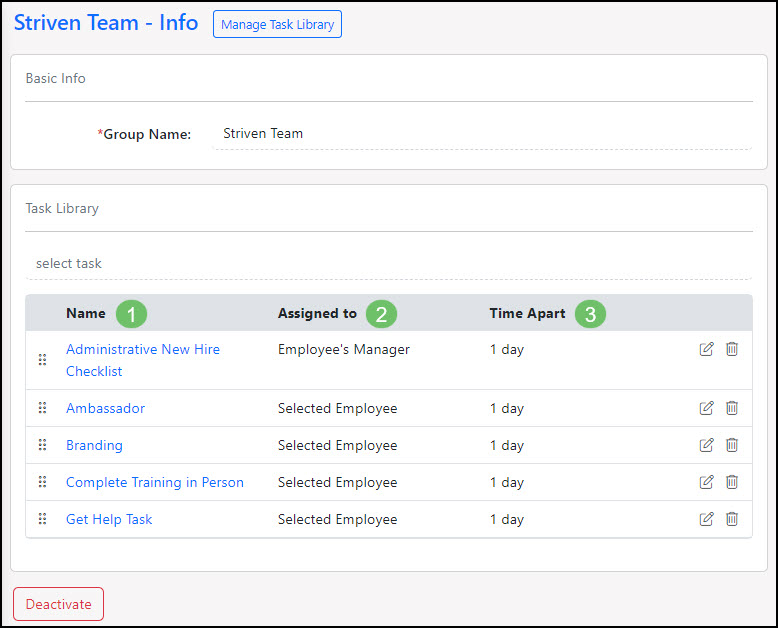Open the Ambassador task link
The image size is (778, 628).
pyautogui.click(x=105, y=408)
